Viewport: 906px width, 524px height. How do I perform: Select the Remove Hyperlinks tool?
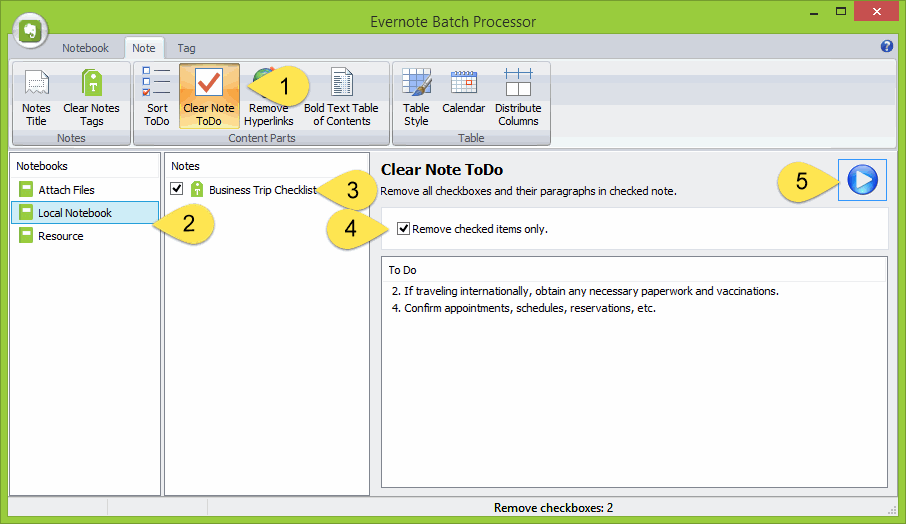[268, 97]
